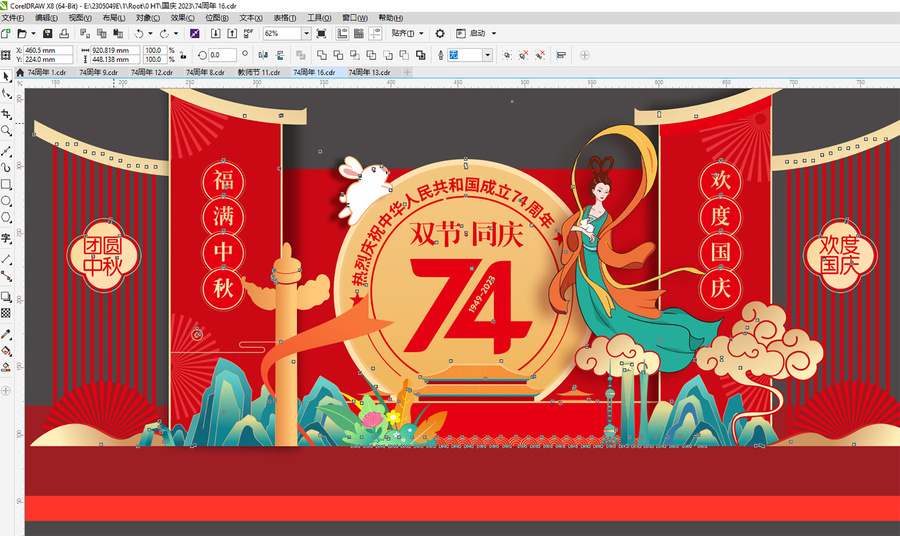Image resolution: width=900 pixels, height=536 pixels.
Task: Switch to 74周年 12.cdr tab
Action: [x=152, y=72]
